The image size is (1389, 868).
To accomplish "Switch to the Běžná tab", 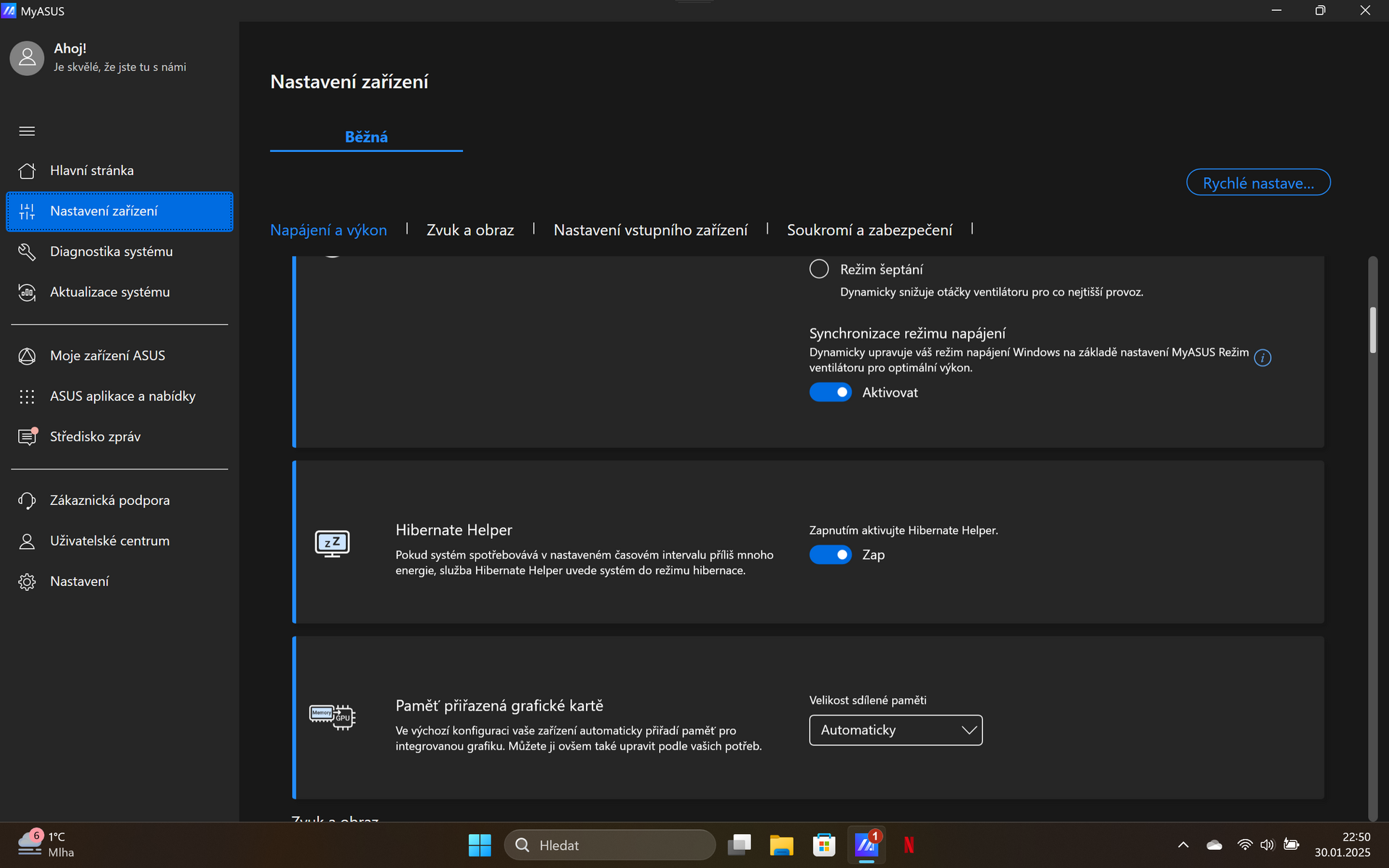I will pyautogui.click(x=366, y=137).
